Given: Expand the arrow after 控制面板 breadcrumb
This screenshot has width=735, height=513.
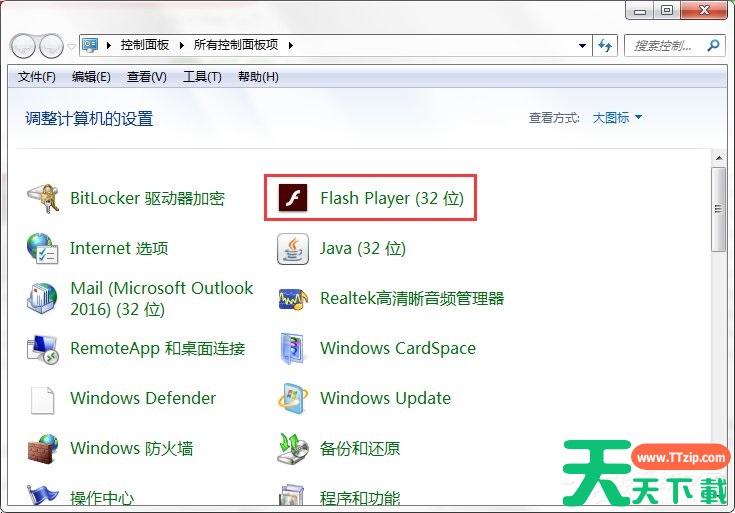Looking at the screenshot, I should [x=182, y=45].
